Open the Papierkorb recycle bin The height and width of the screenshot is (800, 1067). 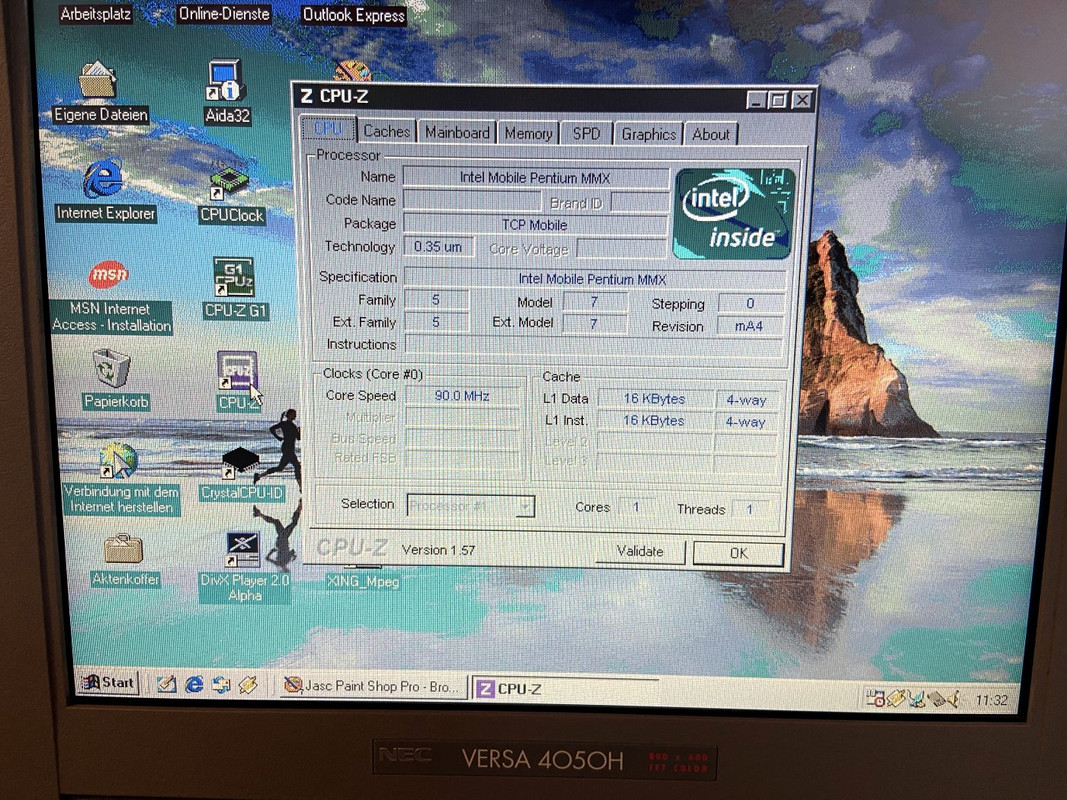(114, 380)
